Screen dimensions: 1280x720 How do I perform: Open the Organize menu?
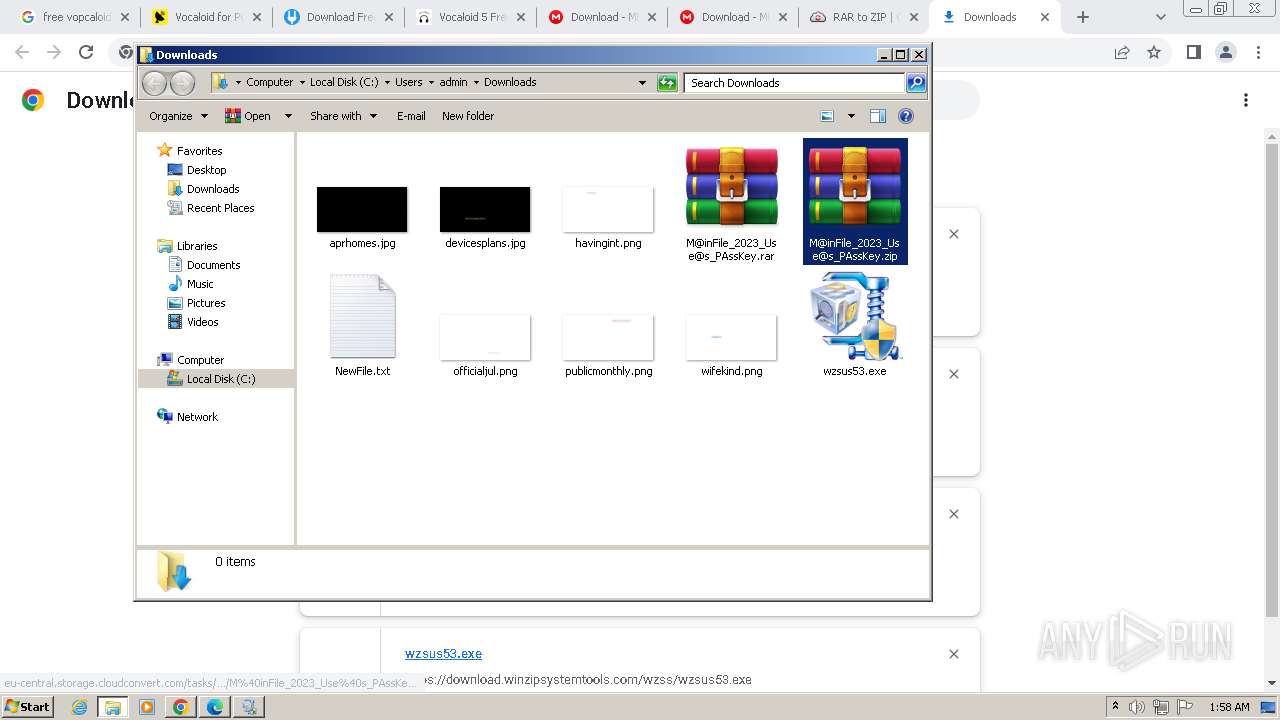click(x=178, y=116)
